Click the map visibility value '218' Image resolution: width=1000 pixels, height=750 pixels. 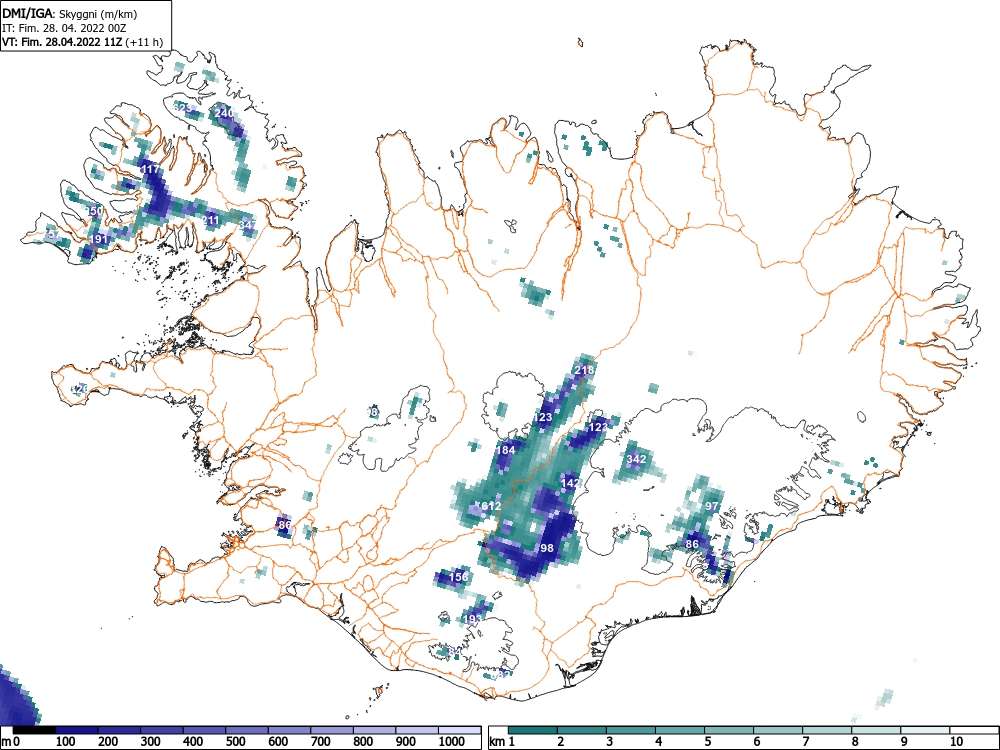click(x=584, y=370)
